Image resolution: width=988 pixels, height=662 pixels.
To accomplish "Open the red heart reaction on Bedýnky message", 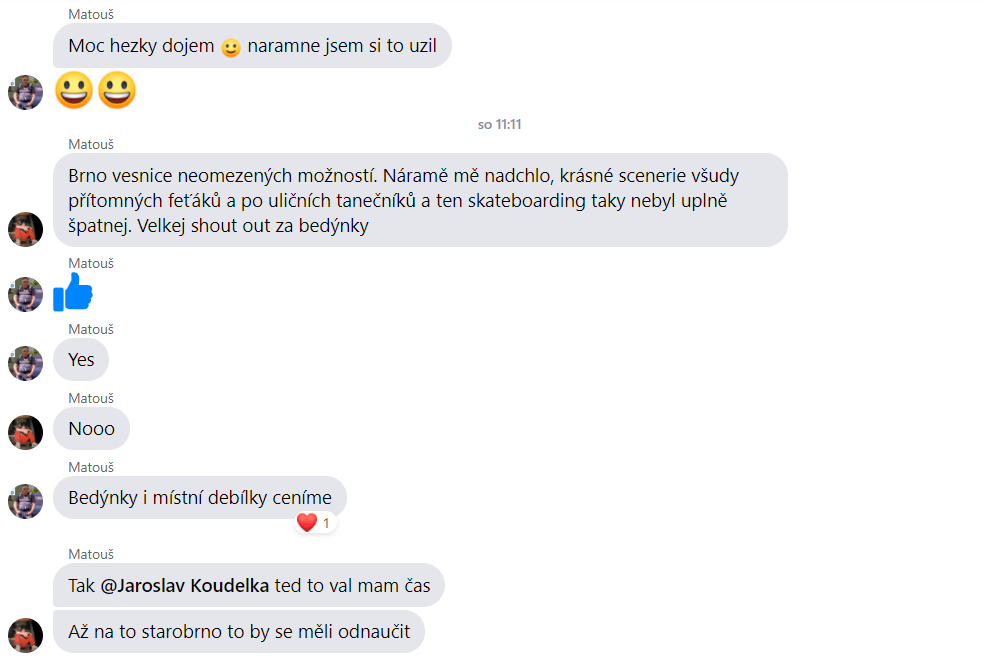I will (x=315, y=523).
